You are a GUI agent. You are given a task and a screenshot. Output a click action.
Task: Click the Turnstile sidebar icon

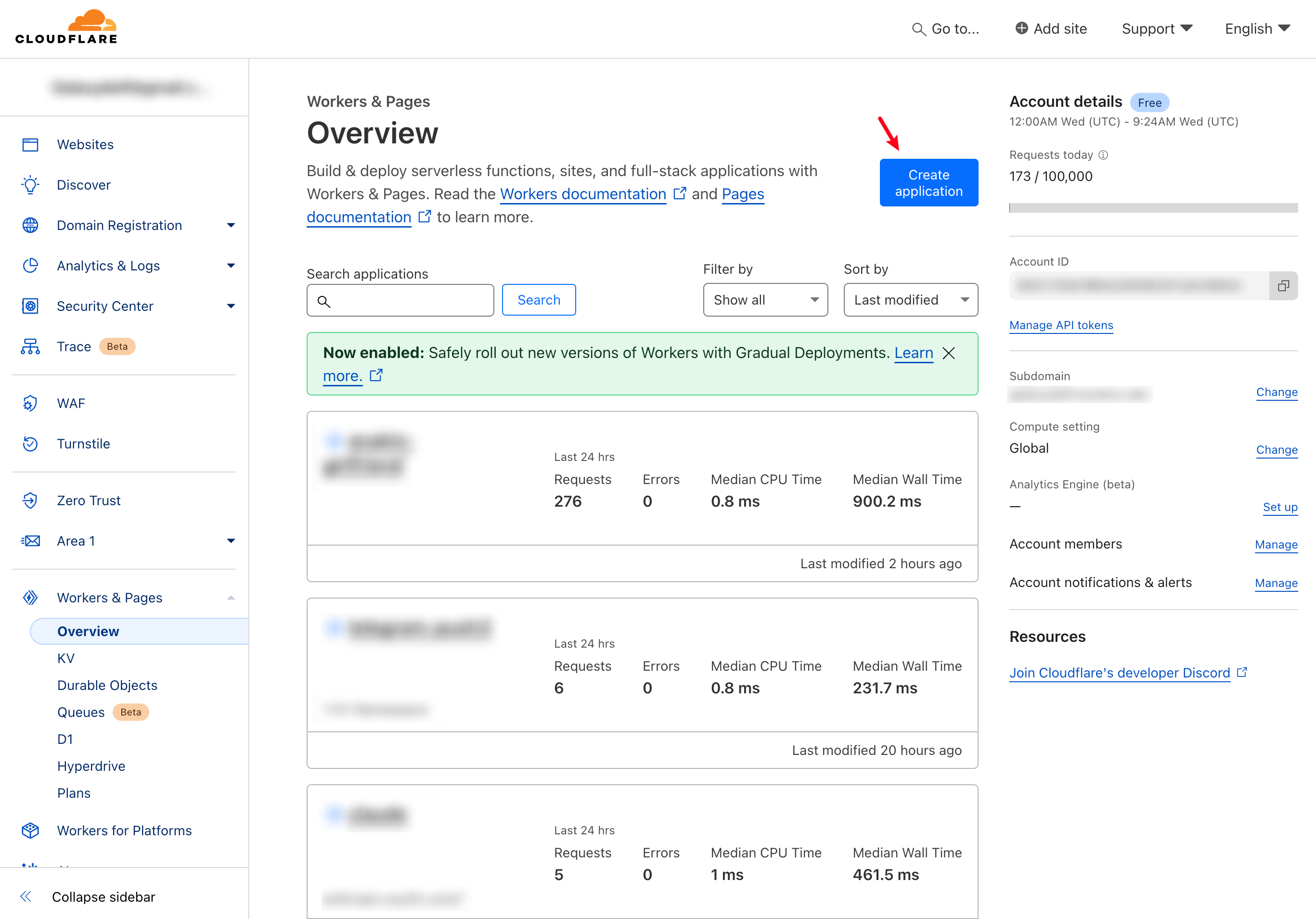30,444
